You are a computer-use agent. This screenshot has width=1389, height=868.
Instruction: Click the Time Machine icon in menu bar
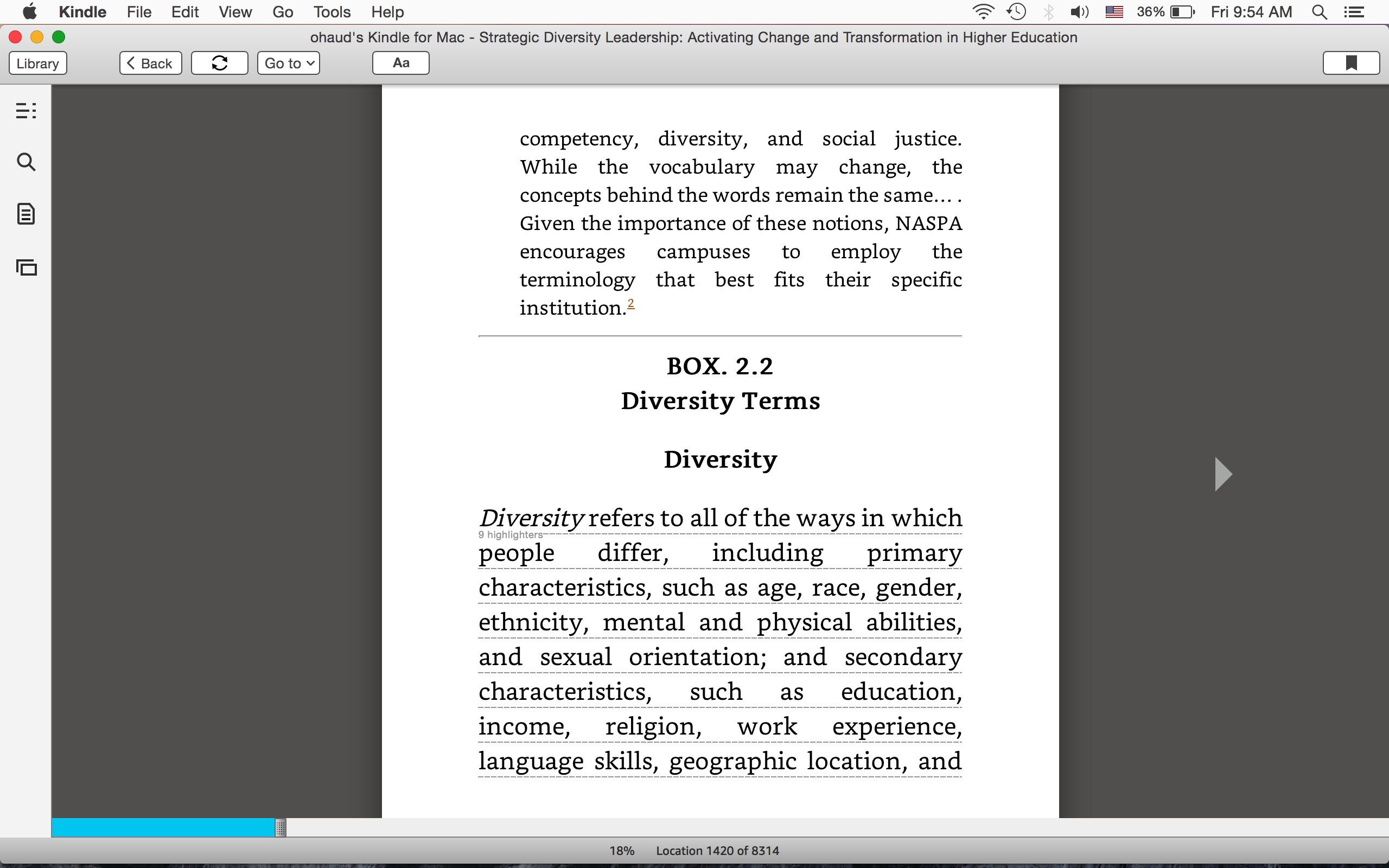pos(1016,11)
